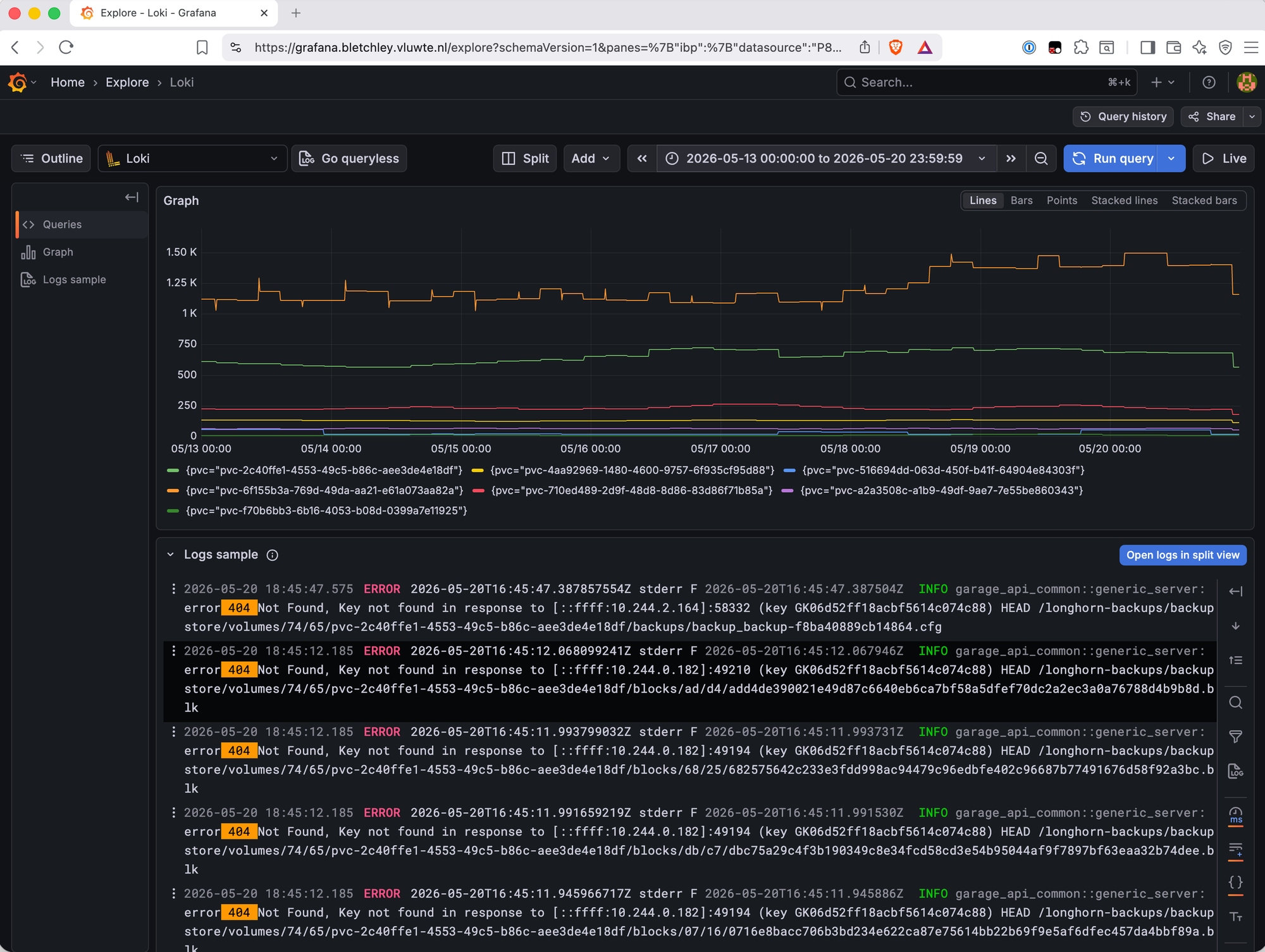Open Run query refresh interval dropdown arrow
1265x952 pixels.
point(1171,158)
